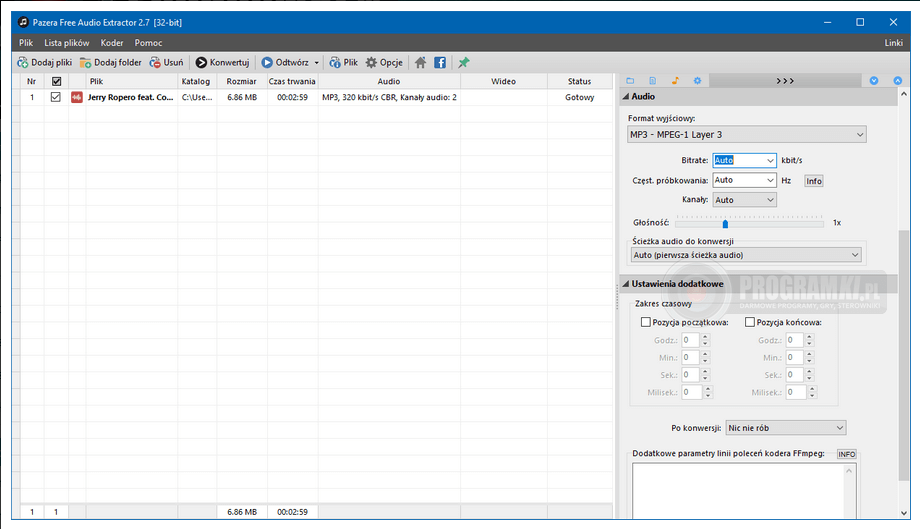Play the file with Odtwórz
This screenshot has height=529, width=920.
point(285,62)
